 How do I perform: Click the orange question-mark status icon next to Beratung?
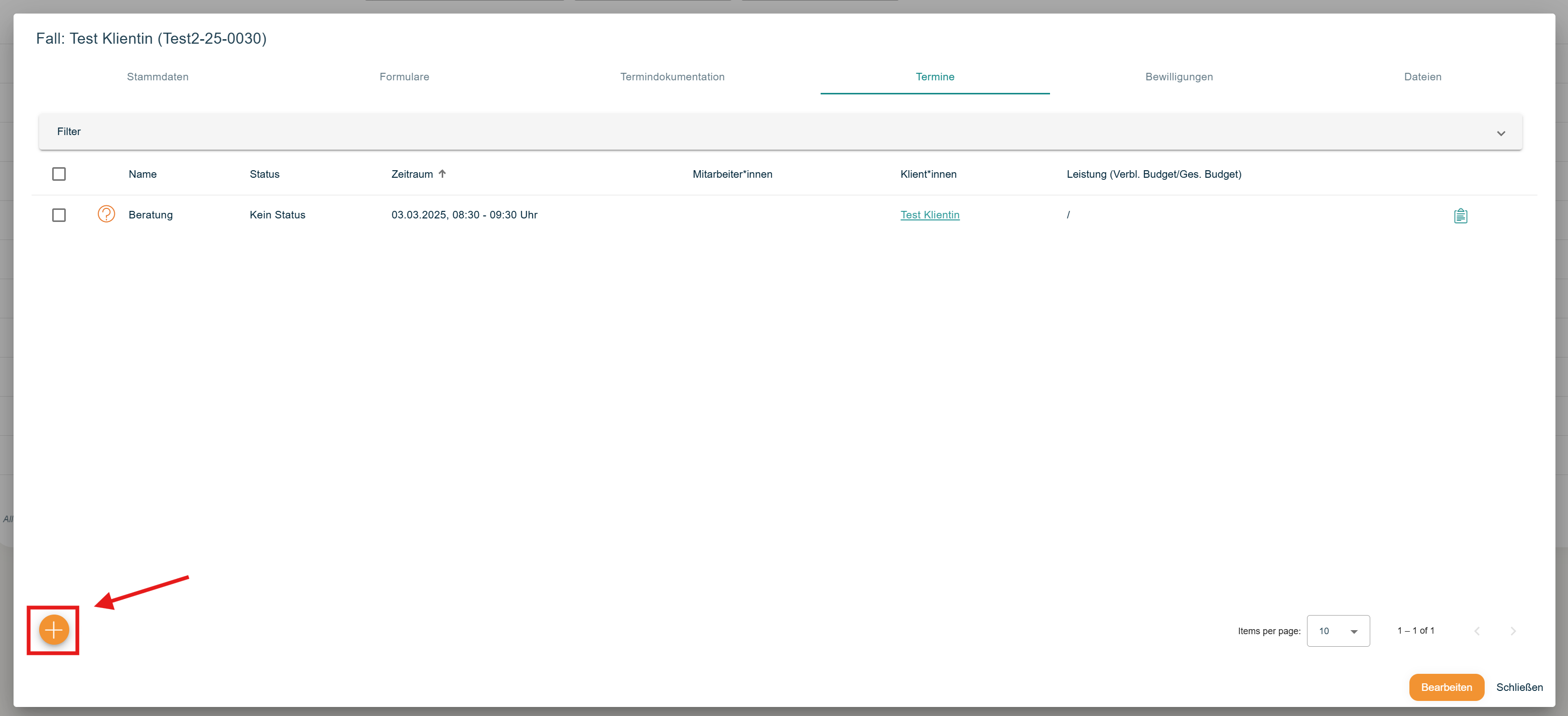(106, 214)
